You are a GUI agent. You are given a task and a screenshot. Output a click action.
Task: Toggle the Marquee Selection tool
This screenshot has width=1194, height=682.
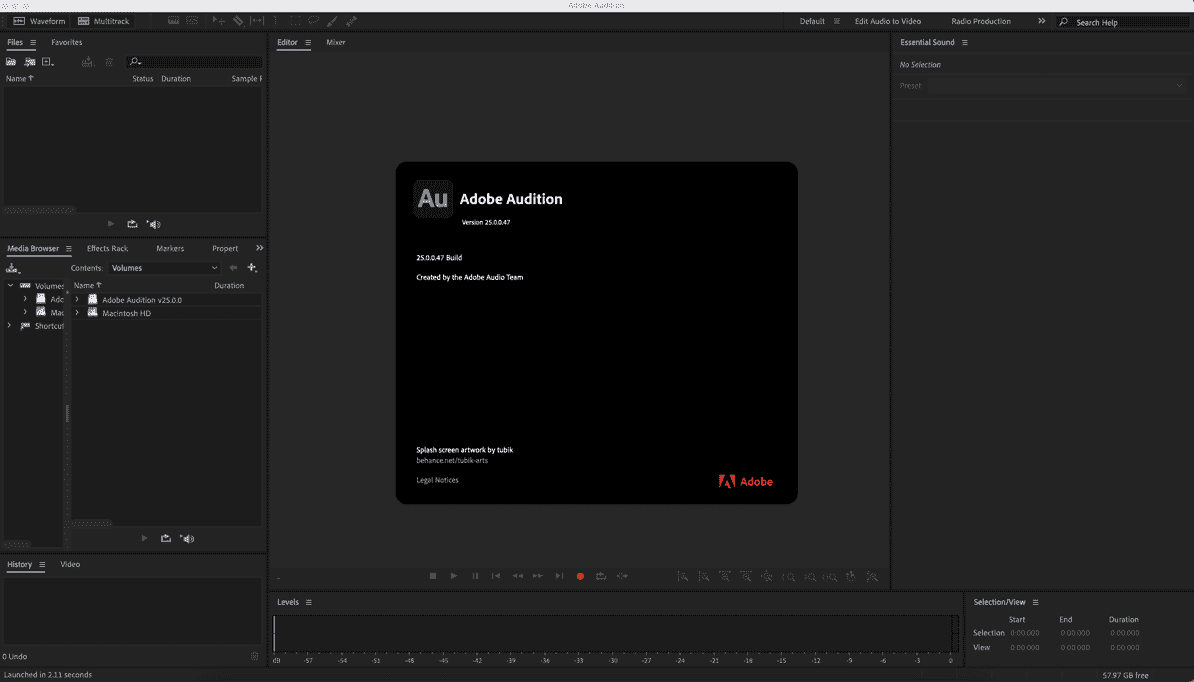click(296, 21)
